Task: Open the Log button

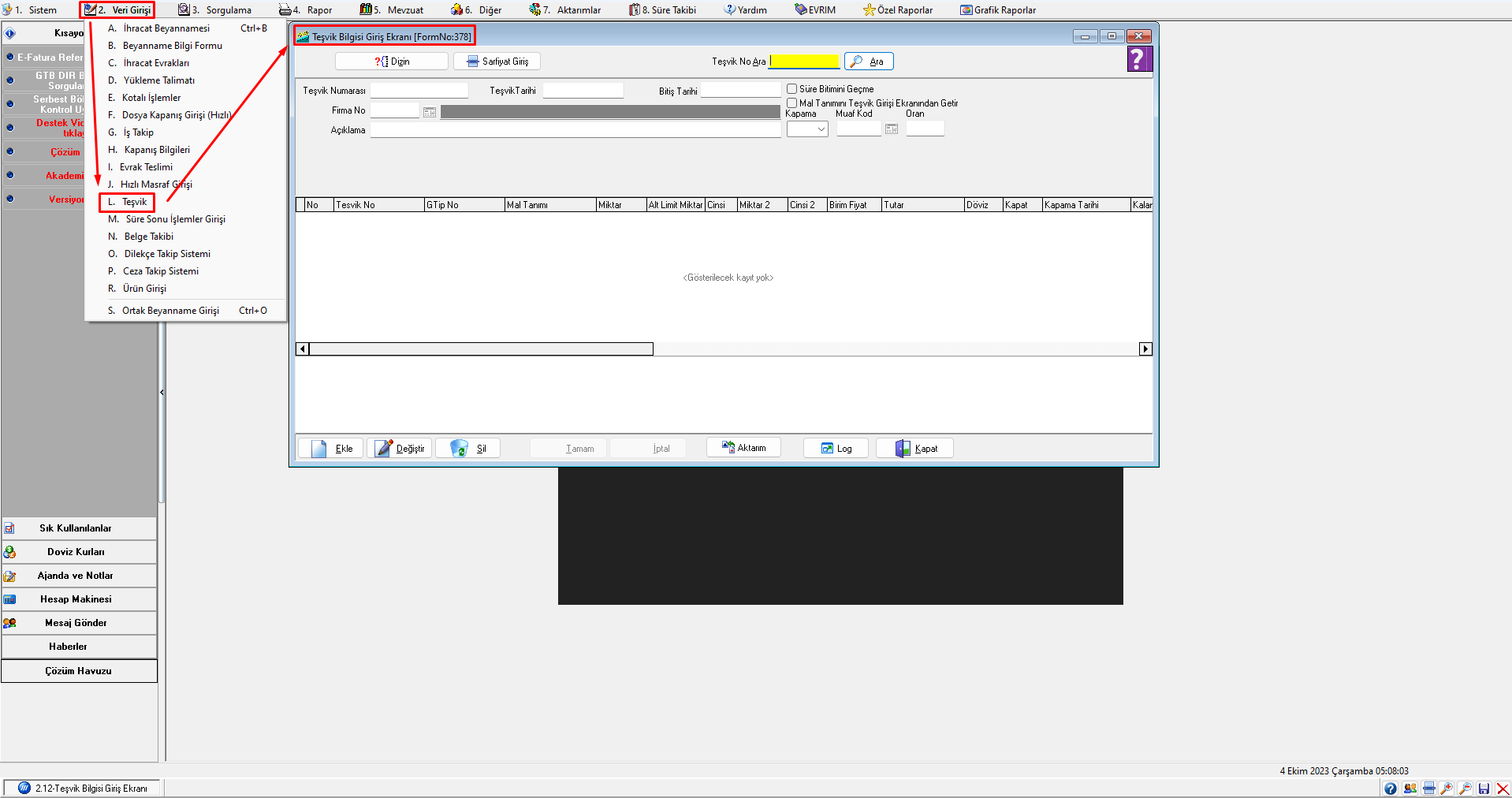Action: pyautogui.click(x=836, y=449)
